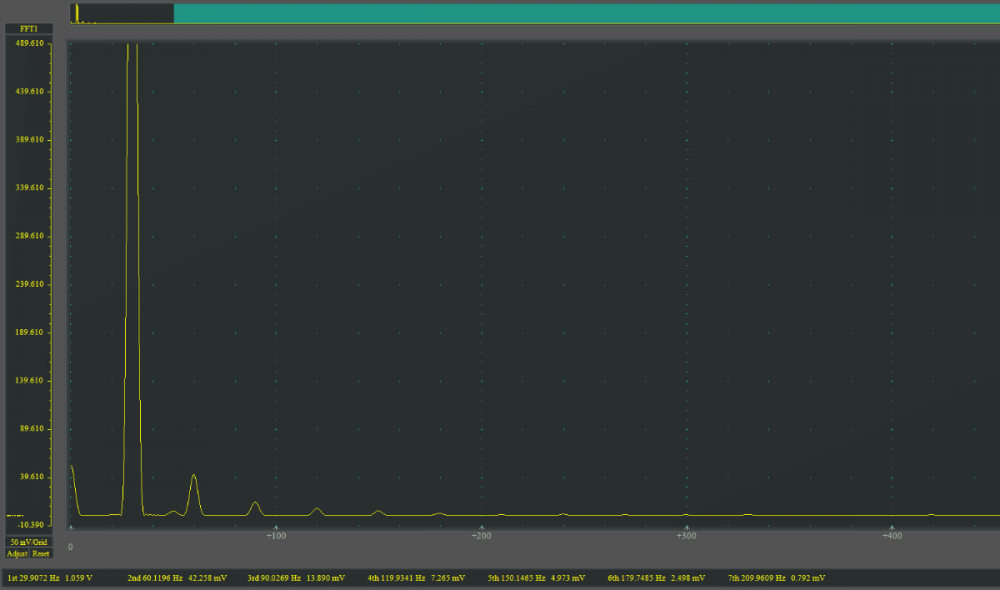Click the Reset button under the vertical scale
Image resolution: width=1000 pixels, height=590 pixels.
pyautogui.click(x=41, y=553)
